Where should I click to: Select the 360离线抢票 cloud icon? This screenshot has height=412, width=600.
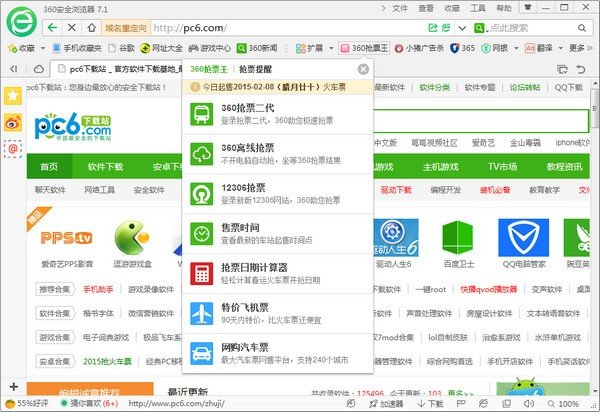pos(201,153)
